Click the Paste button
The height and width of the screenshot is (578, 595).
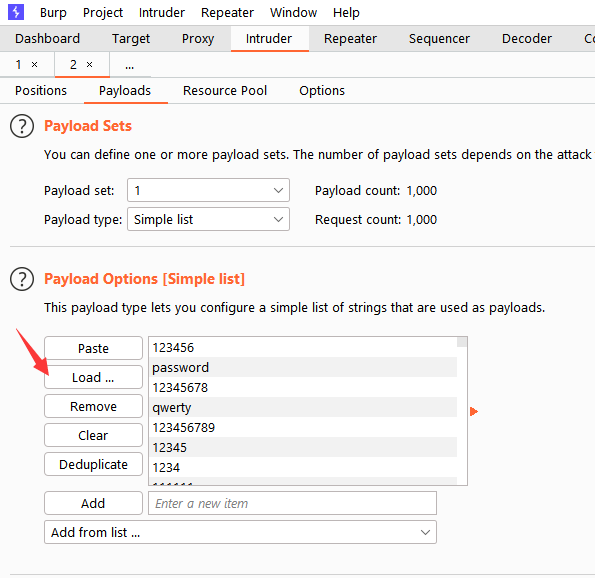click(x=93, y=348)
